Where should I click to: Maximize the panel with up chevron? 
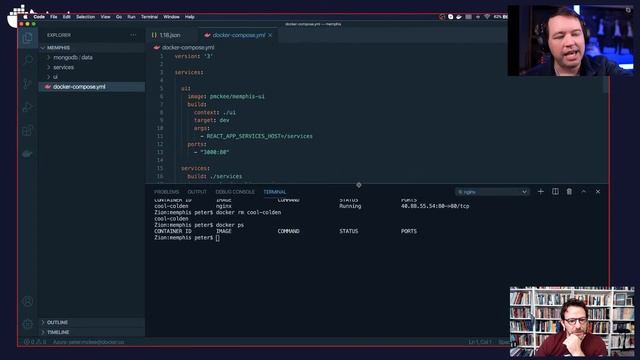[x=584, y=191]
